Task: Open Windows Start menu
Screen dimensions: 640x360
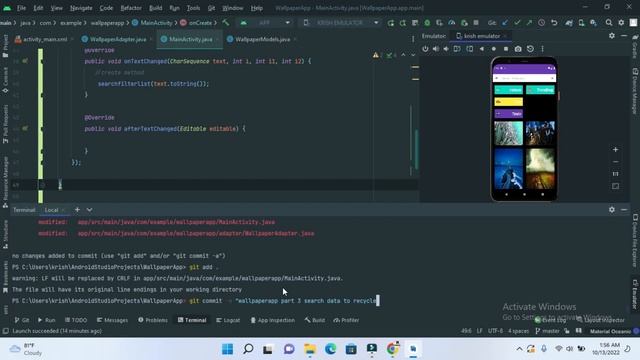Action: [227, 349]
